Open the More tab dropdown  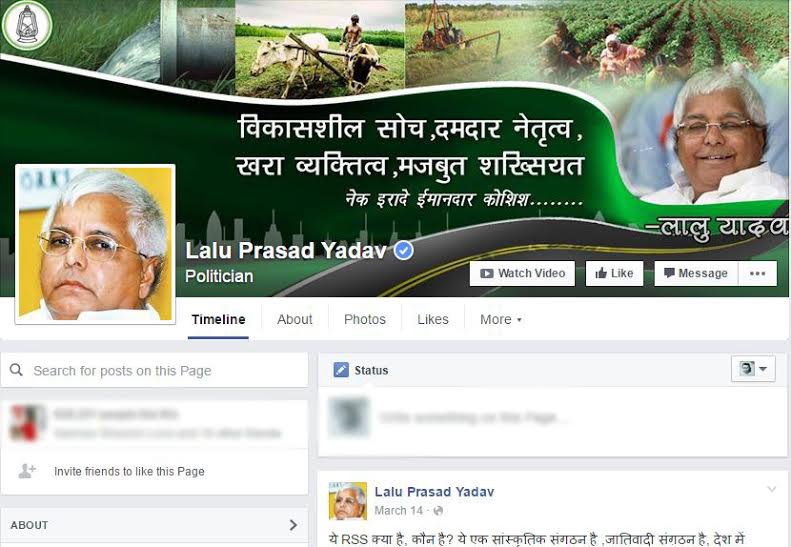[x=500, y=319]
